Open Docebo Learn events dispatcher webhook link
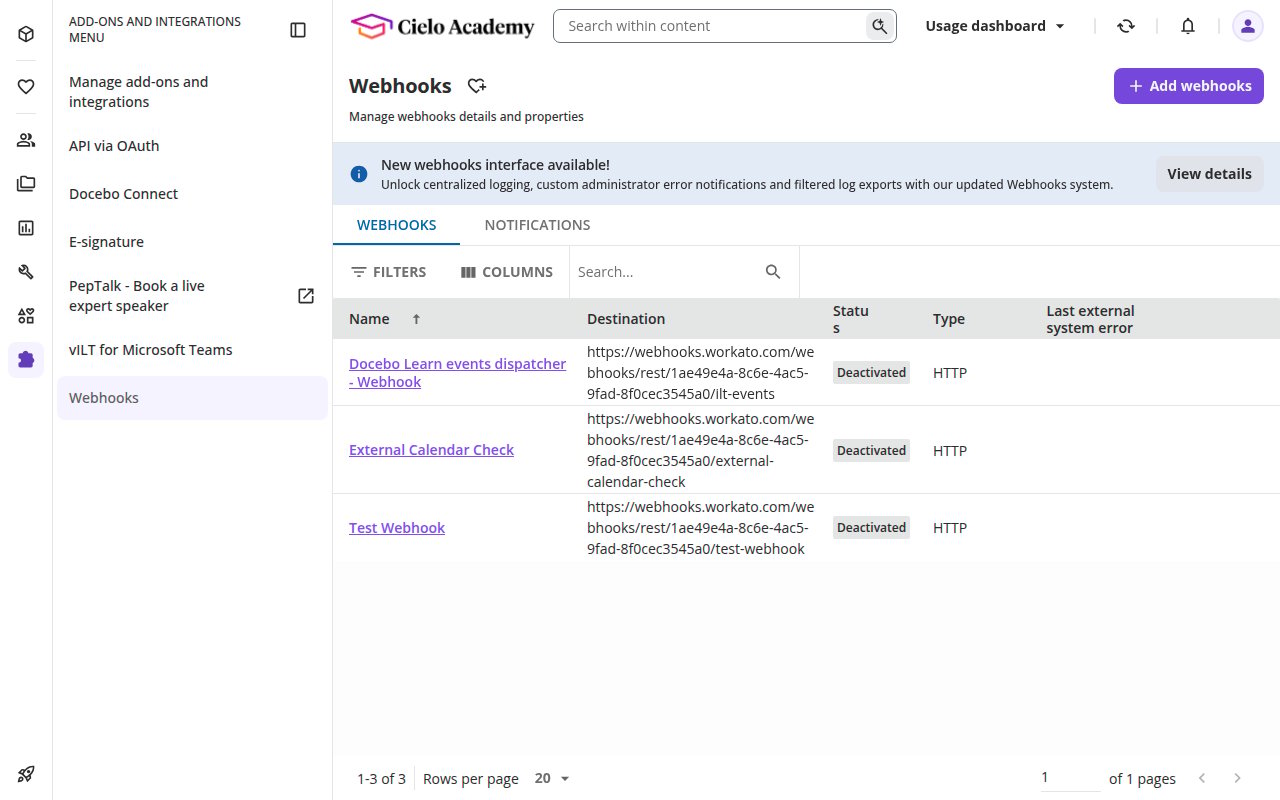 click(x=457, y=373)
